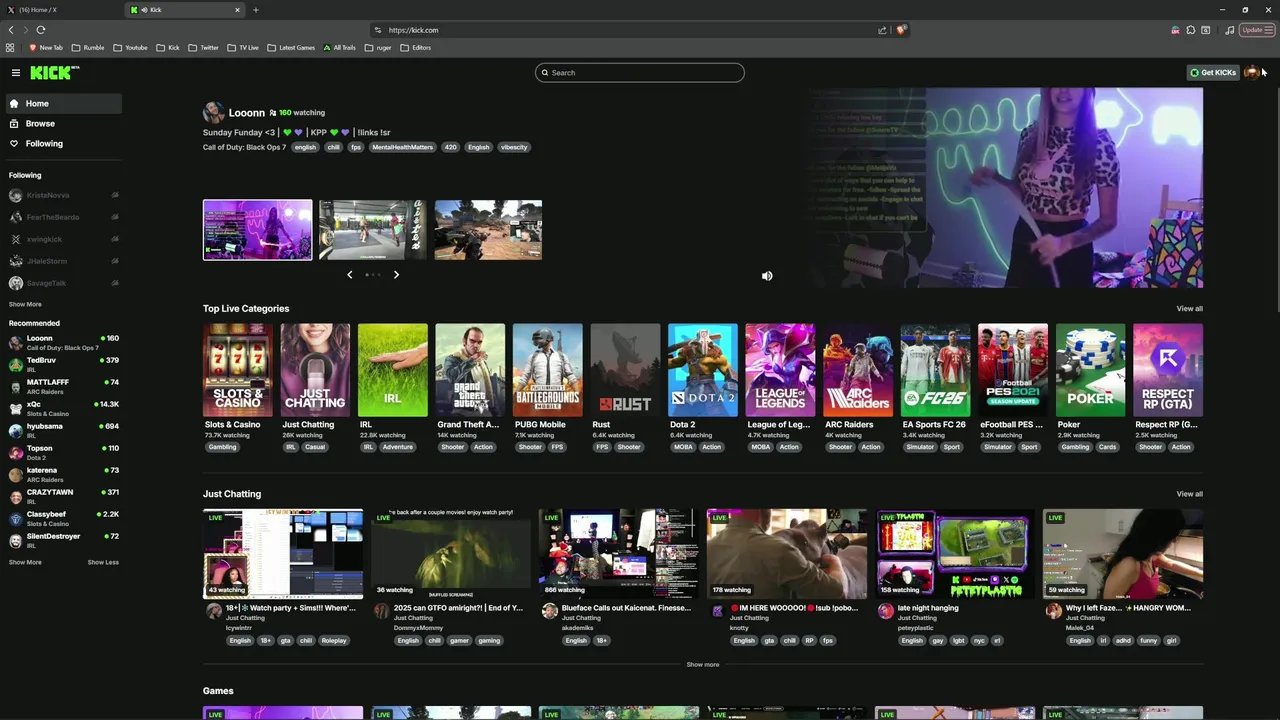Open the Latest Games bookmark folder
Viewport: 1280px width, 720px height.
pos(291,47)
